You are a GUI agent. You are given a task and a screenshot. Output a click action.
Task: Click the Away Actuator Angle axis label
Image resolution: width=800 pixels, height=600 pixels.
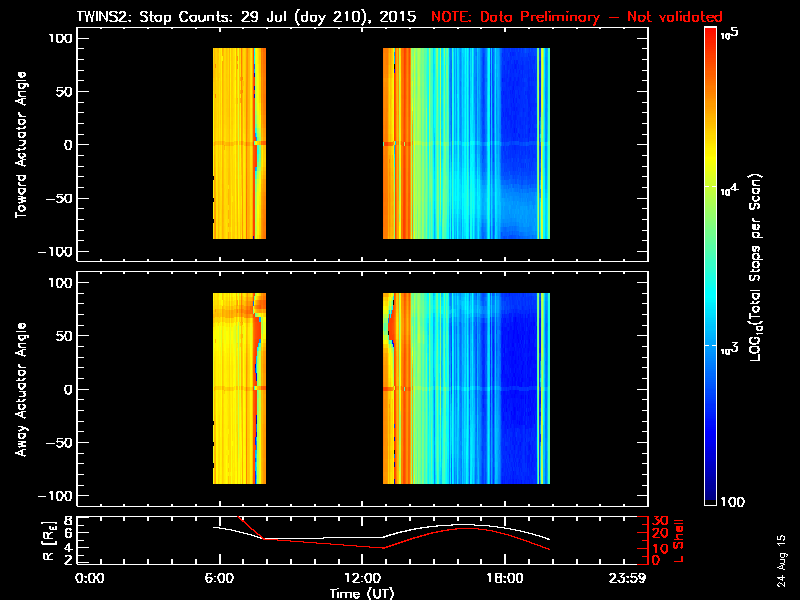(x=20, y=388)
